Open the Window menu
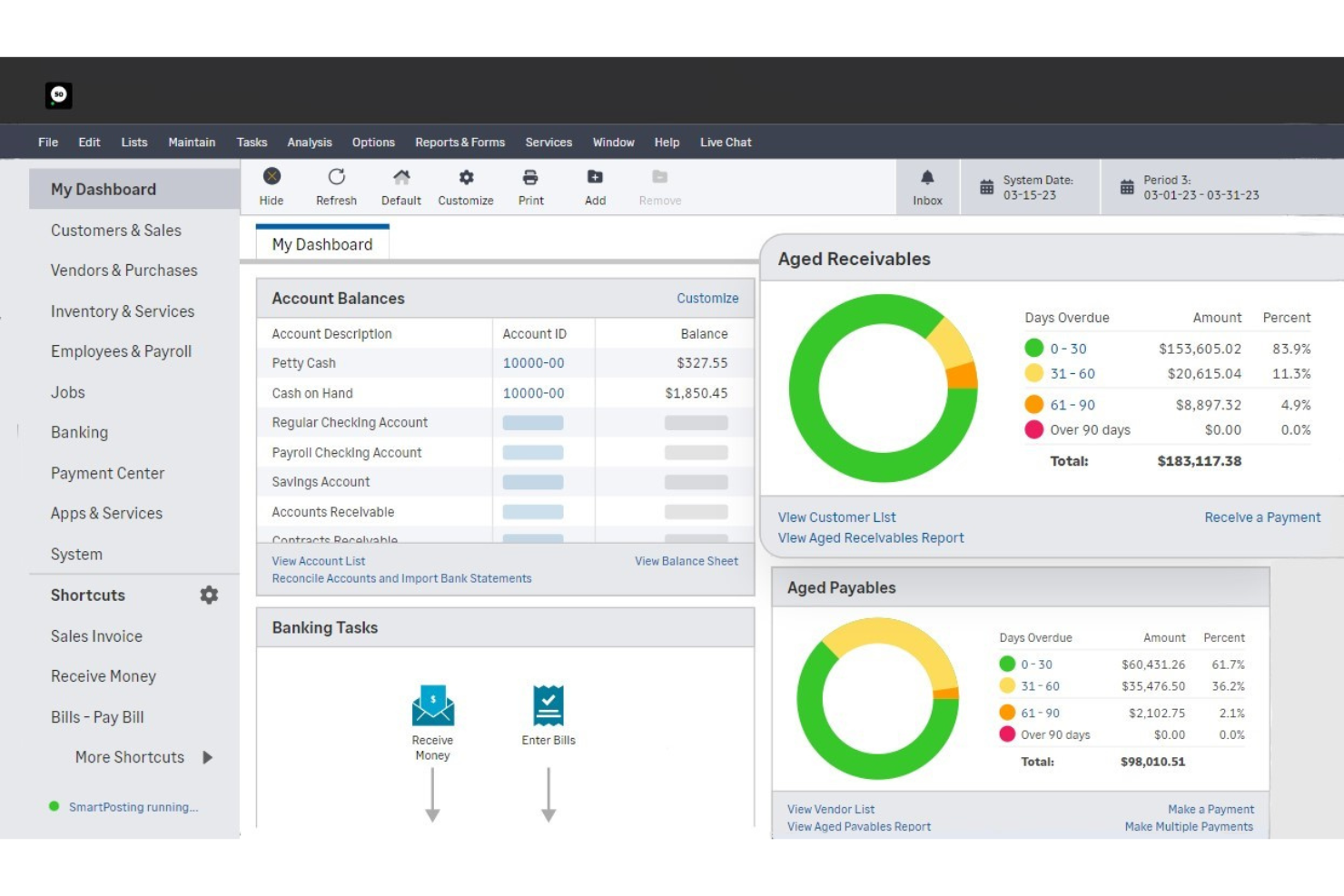1344x896 pixels. coord(613,143)
